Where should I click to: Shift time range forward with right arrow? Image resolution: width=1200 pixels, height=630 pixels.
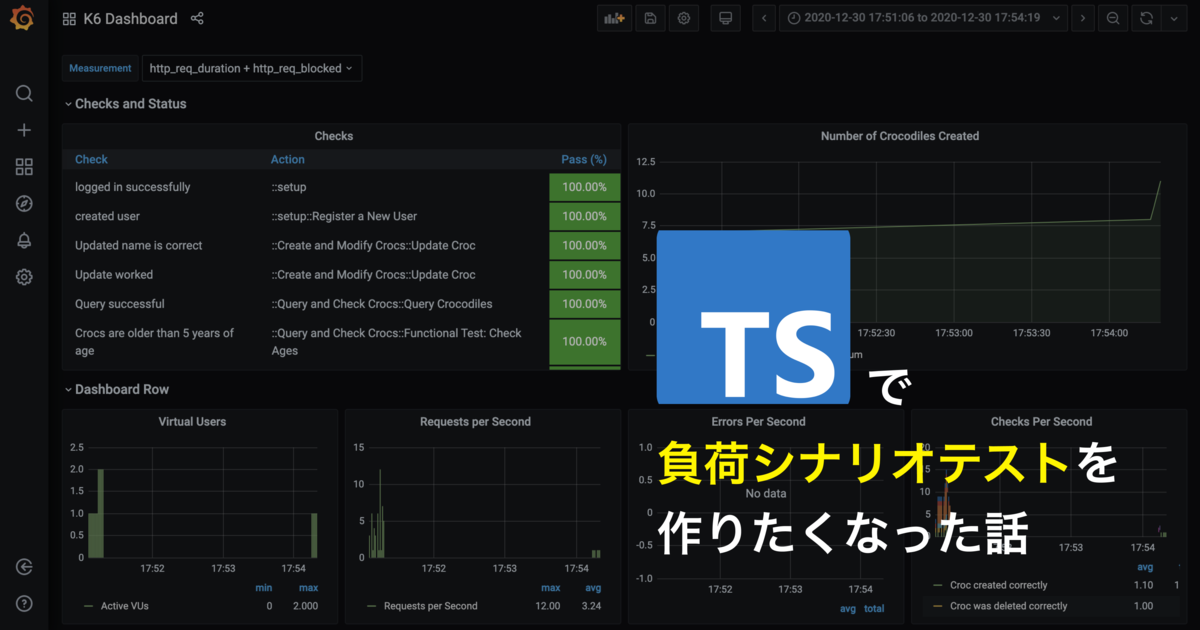tap(1082, 18)
